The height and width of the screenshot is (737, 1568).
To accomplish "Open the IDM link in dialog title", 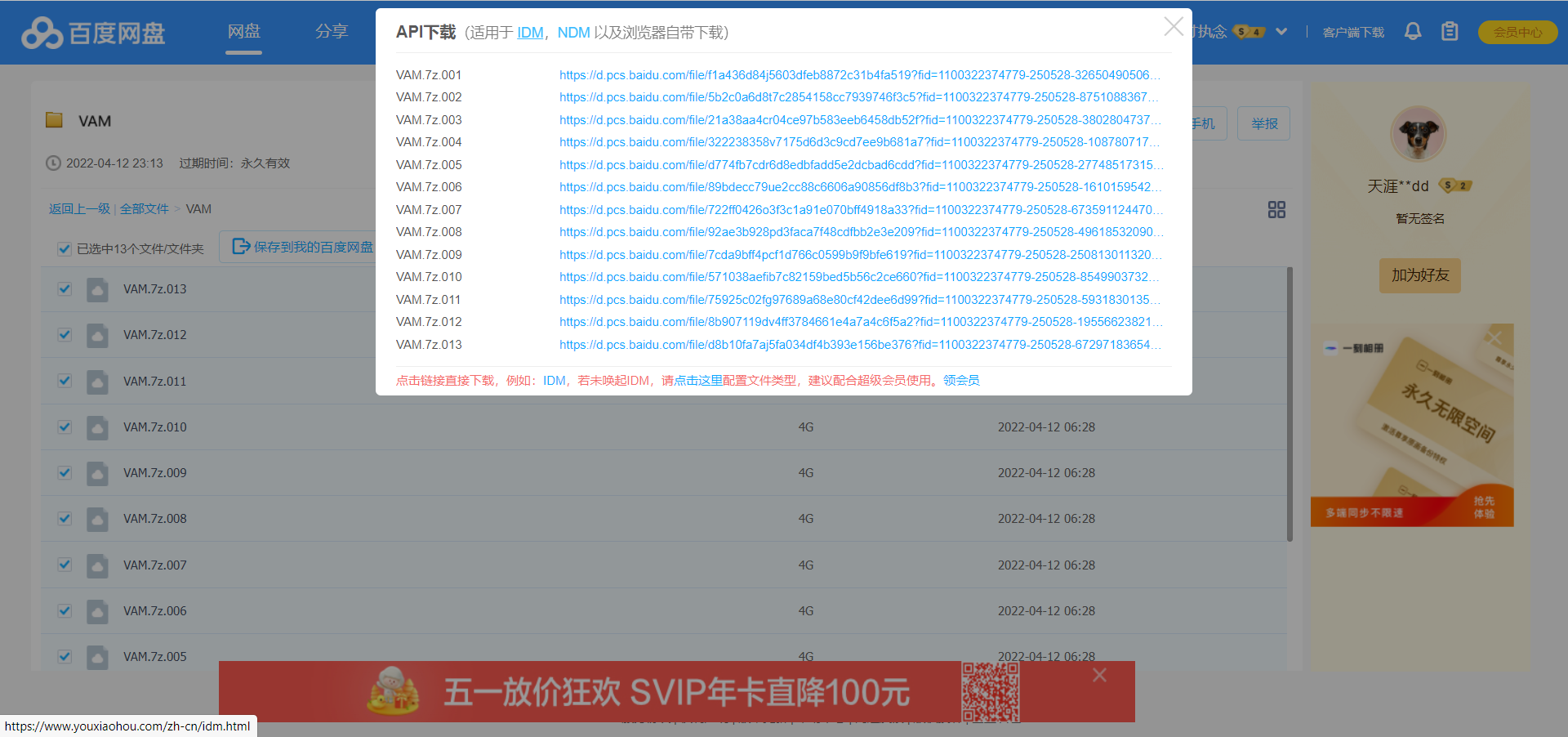I will pos(530,33).
